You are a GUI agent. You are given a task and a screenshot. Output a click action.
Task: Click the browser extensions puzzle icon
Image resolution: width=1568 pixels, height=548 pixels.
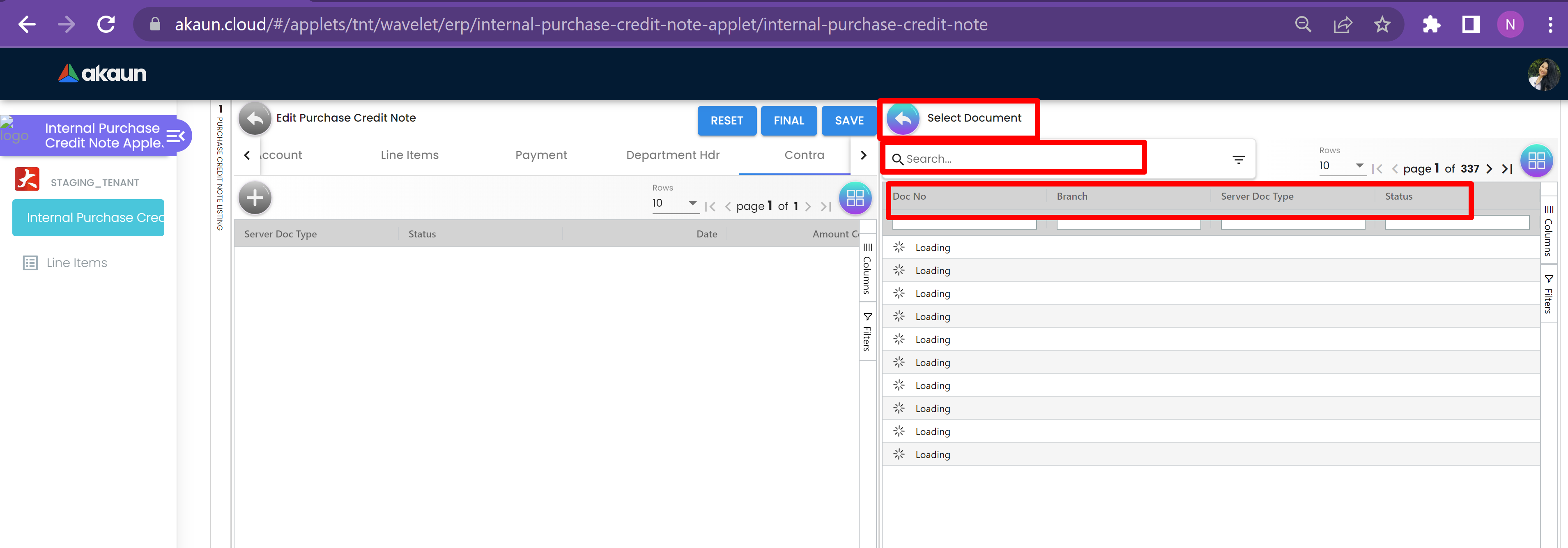pyautogui.click(x=1431, y=24)
